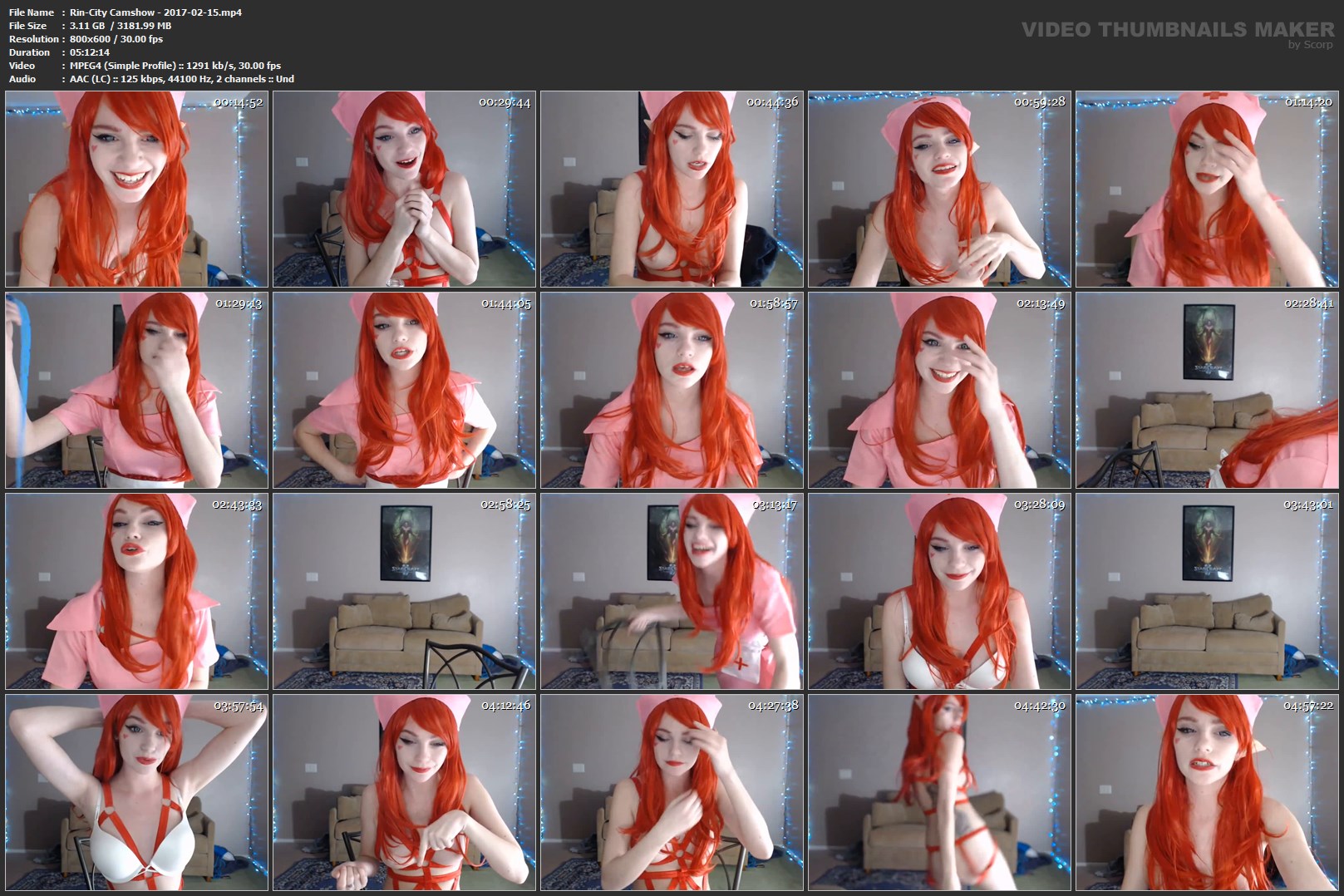The height and width of the screenshot is (896, 1344).
Task: Click the file size '3.11 GB / 3181.99 MB'
Action: point(121,26)
